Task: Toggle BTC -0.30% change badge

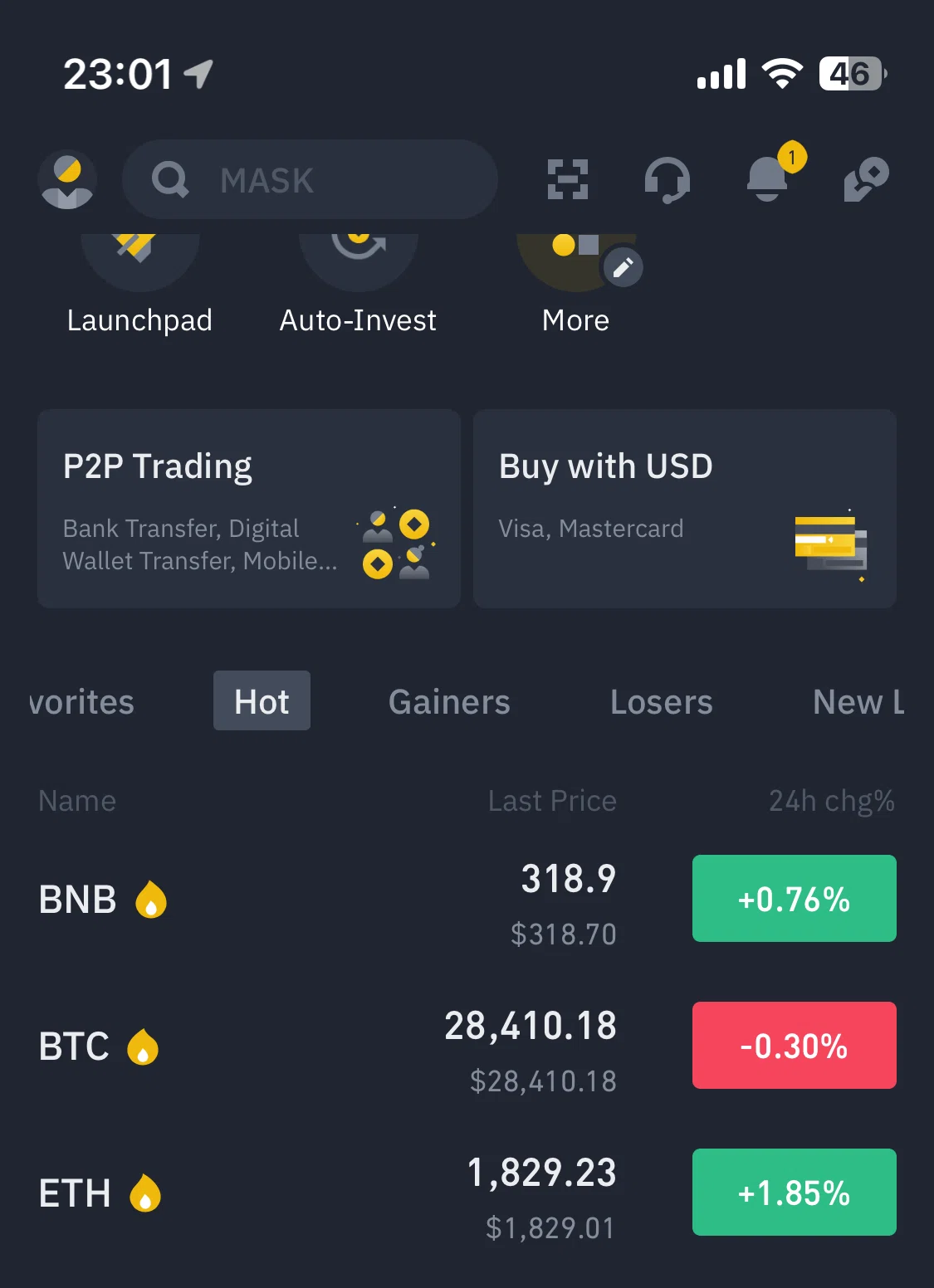Action: 795,1046
